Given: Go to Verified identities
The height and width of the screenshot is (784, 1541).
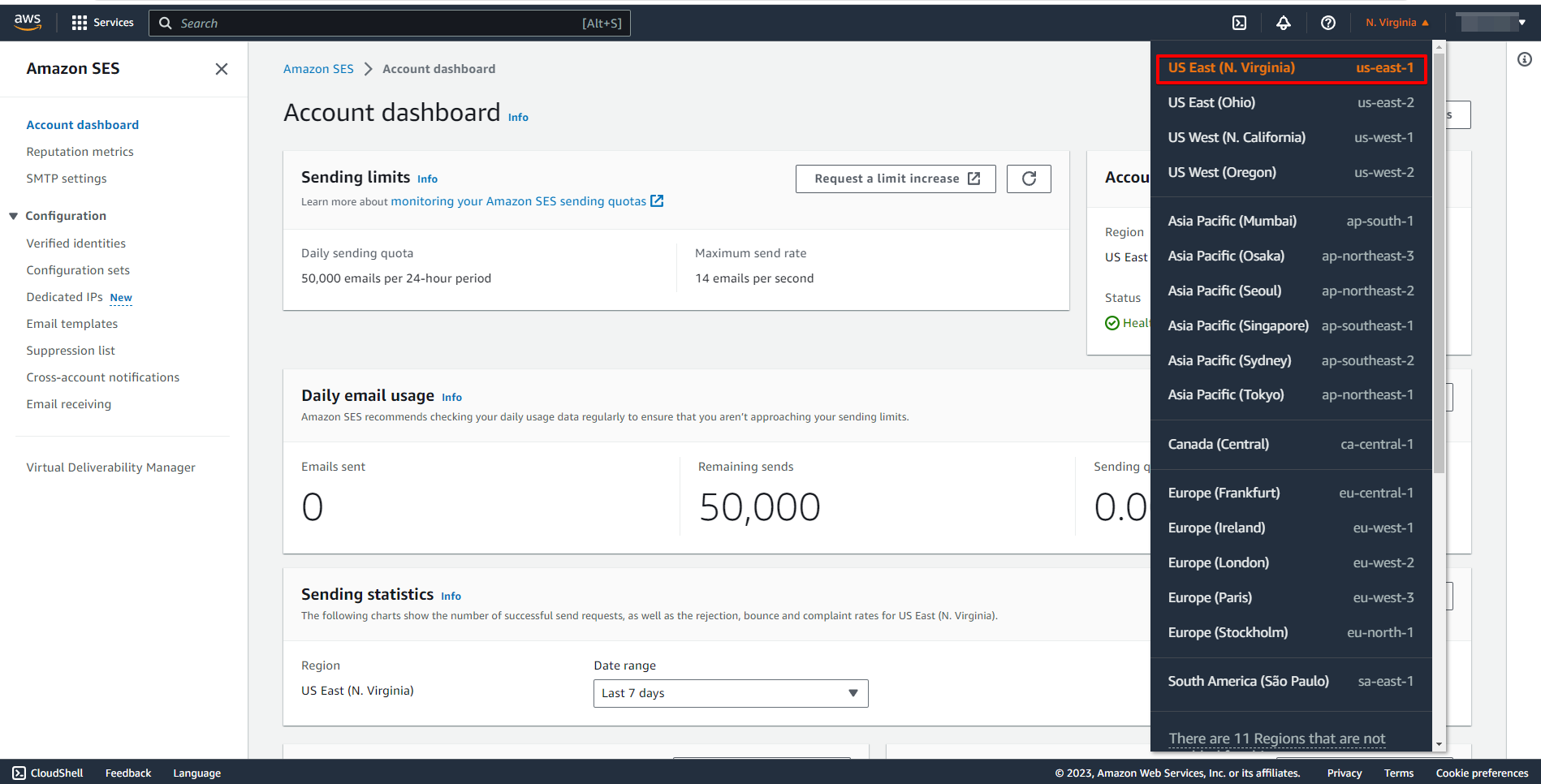Looking at the screenshot, I should [x=76, y=243].
